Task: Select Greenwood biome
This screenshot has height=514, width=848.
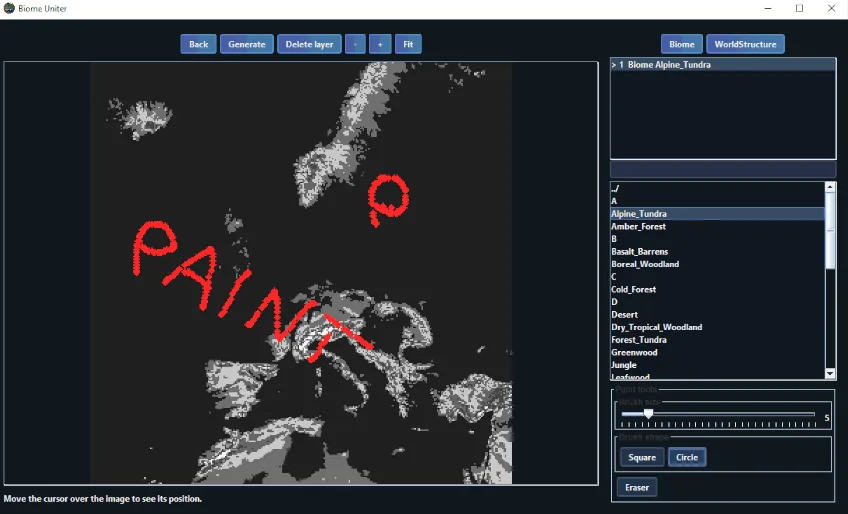Action: (x=717, y=352)
